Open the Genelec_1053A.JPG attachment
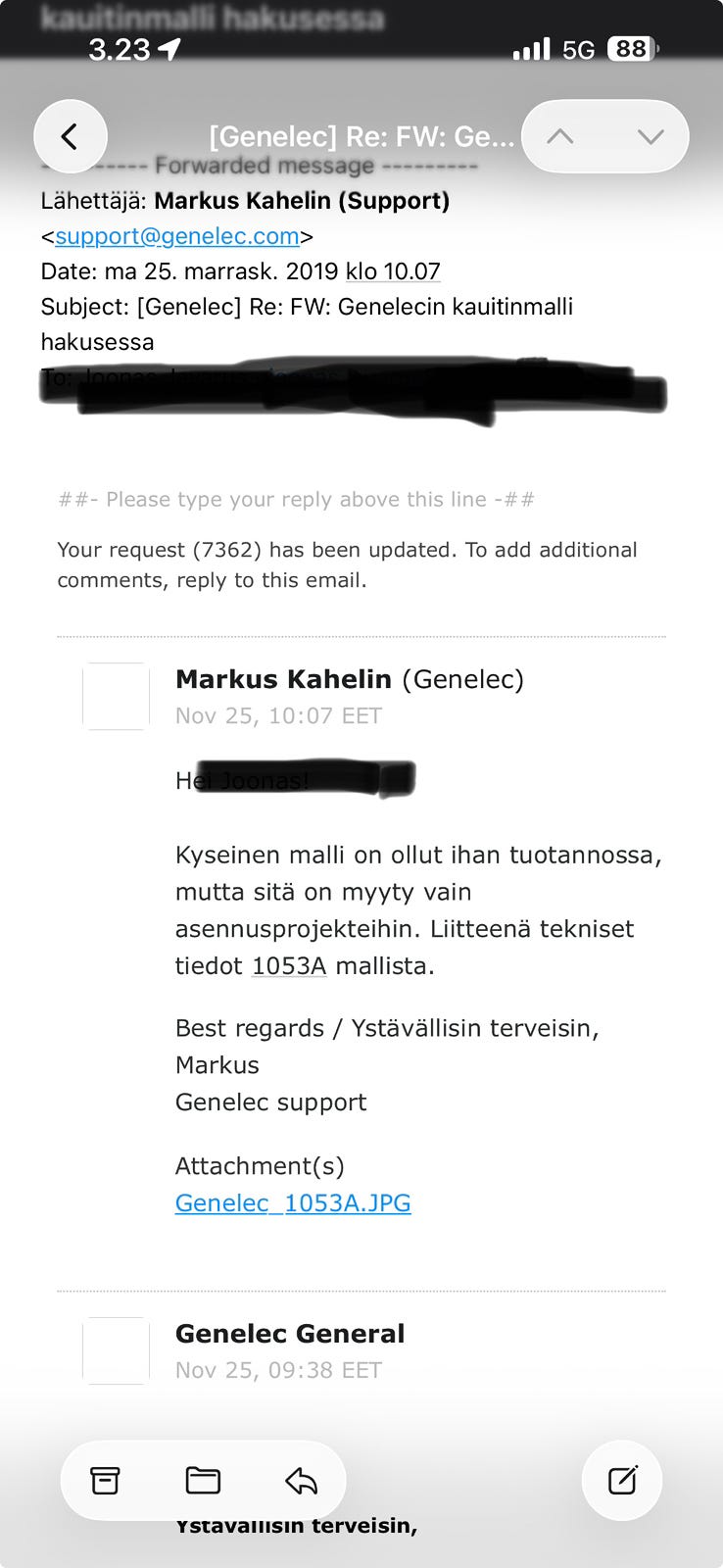 (x=293, y=1202)
